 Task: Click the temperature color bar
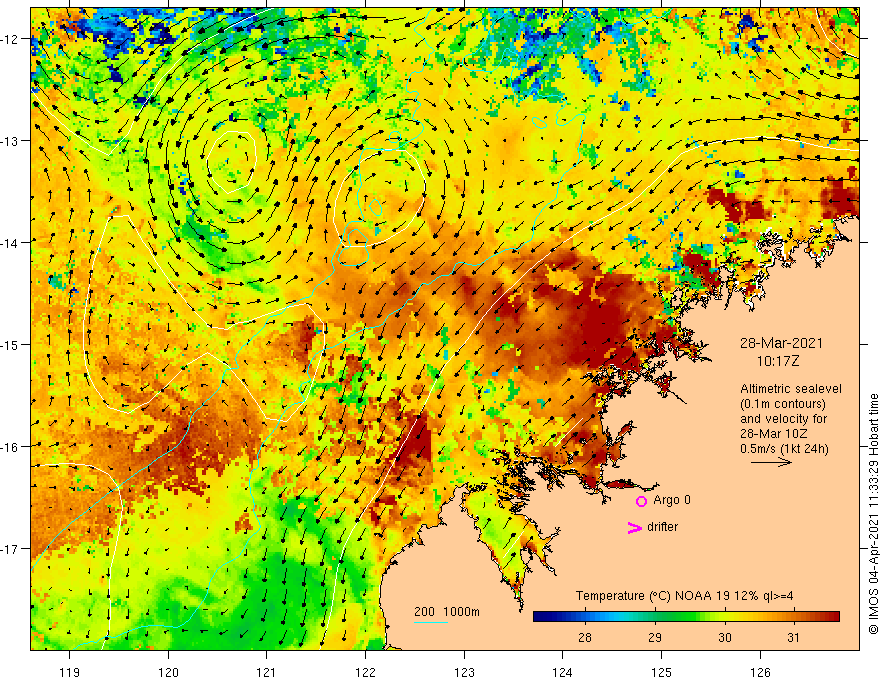(686, 617)
